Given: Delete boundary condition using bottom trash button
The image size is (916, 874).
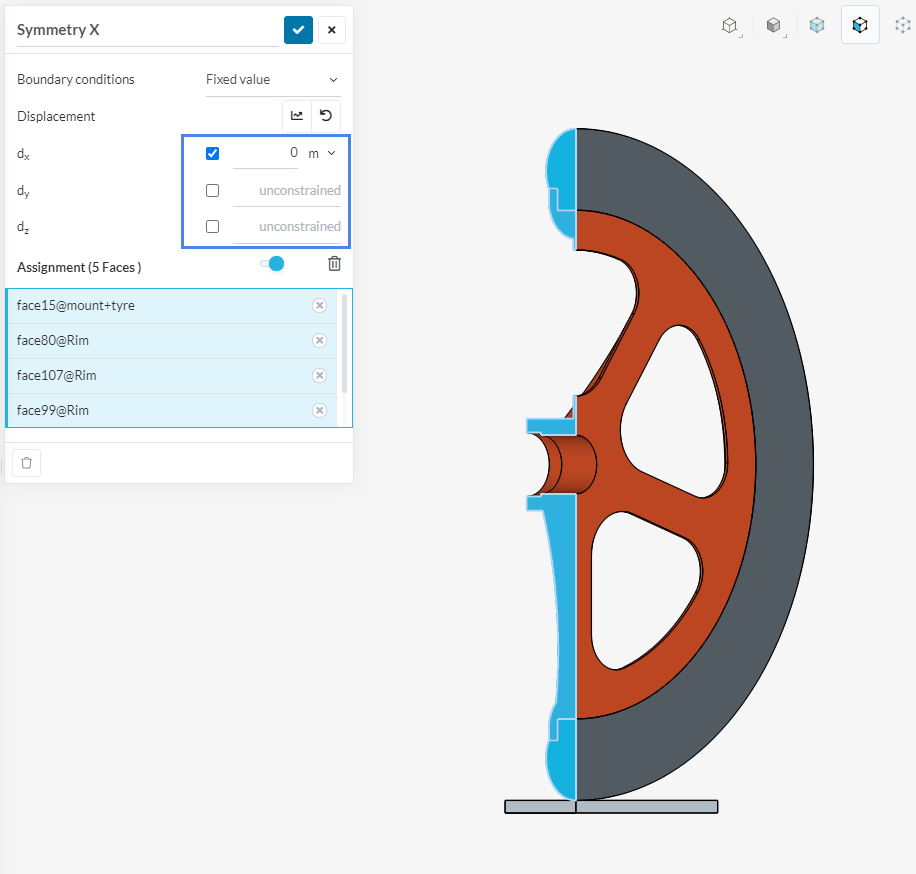Looking at the screenshot, I should 26,463.
